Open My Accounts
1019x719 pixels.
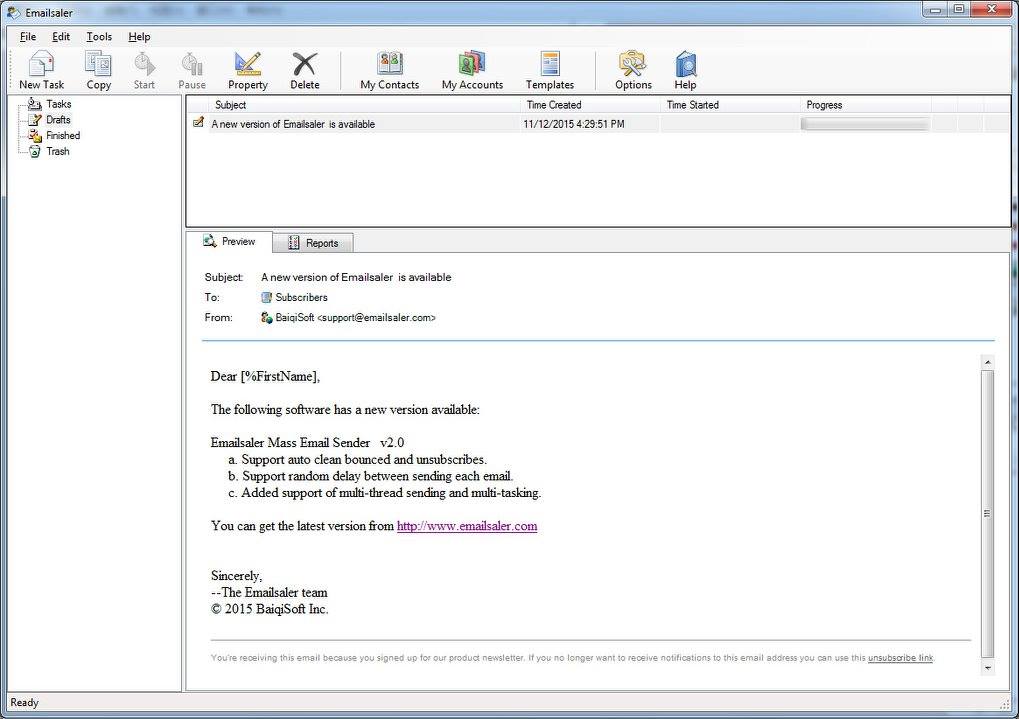[472, 70]
